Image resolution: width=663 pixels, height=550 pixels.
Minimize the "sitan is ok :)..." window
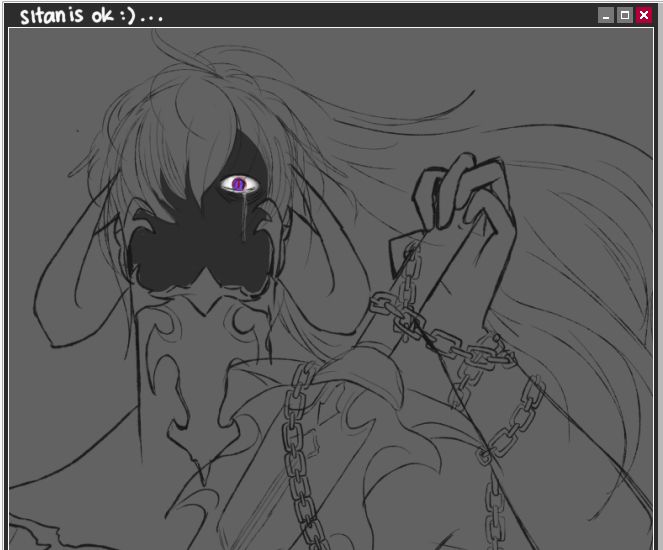(605, 16)
